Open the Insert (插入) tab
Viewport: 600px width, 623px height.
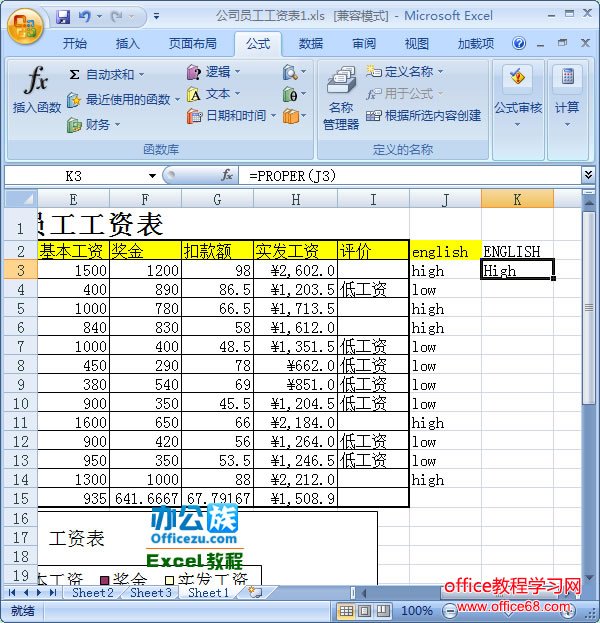tap(128, 43)
